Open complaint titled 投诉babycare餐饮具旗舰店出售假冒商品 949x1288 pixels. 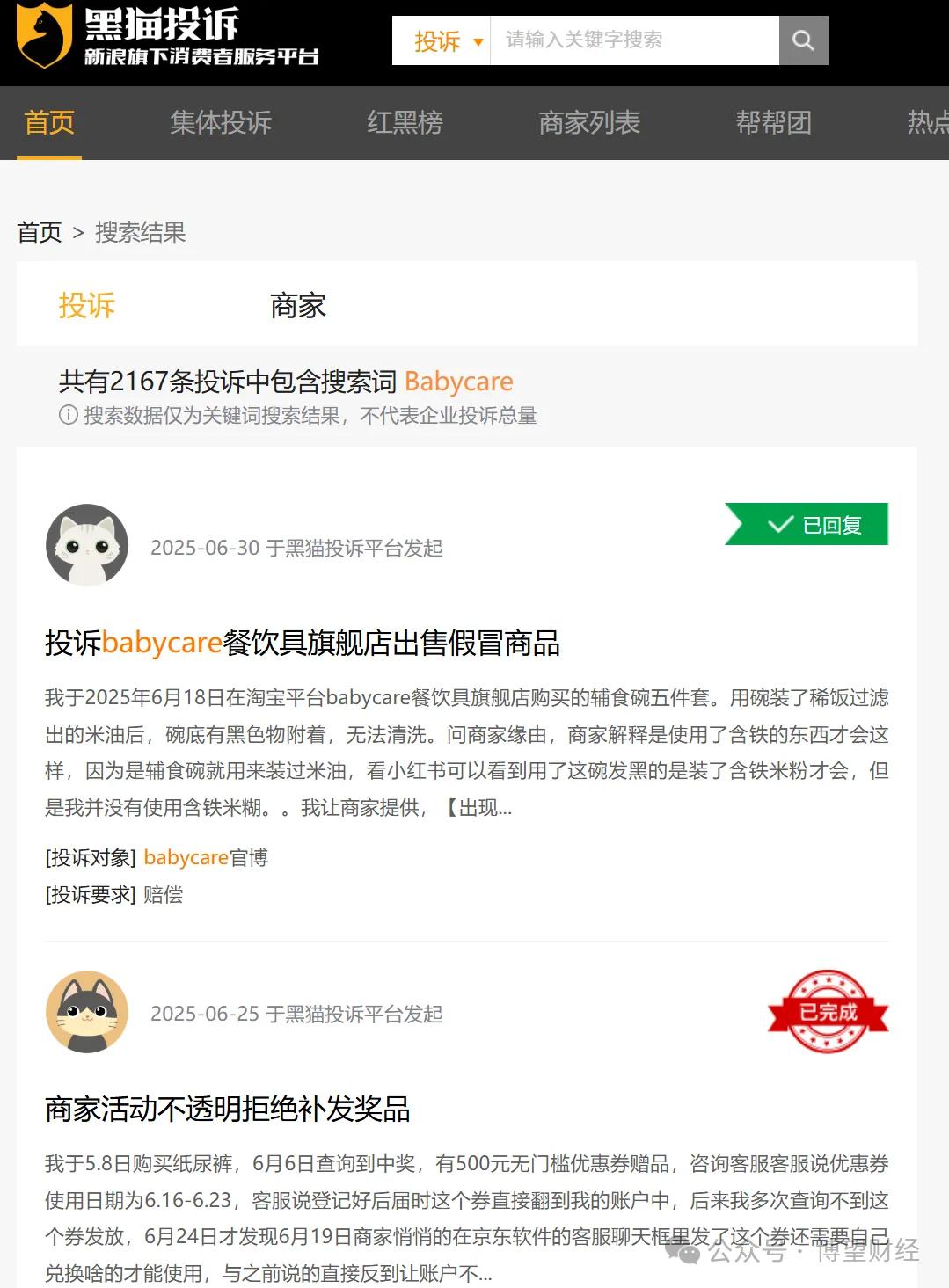(x=303, y=644)
